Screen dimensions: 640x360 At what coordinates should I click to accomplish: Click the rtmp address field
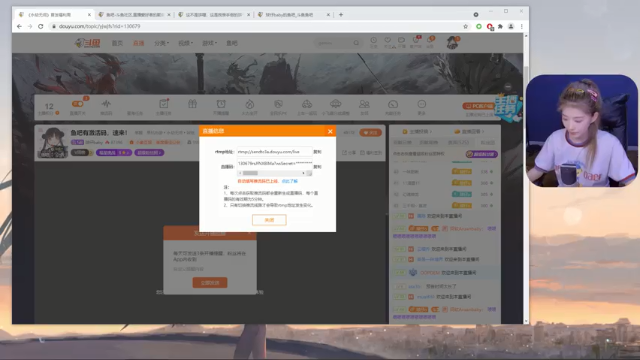pyautogui.click(x=274, y=151)
